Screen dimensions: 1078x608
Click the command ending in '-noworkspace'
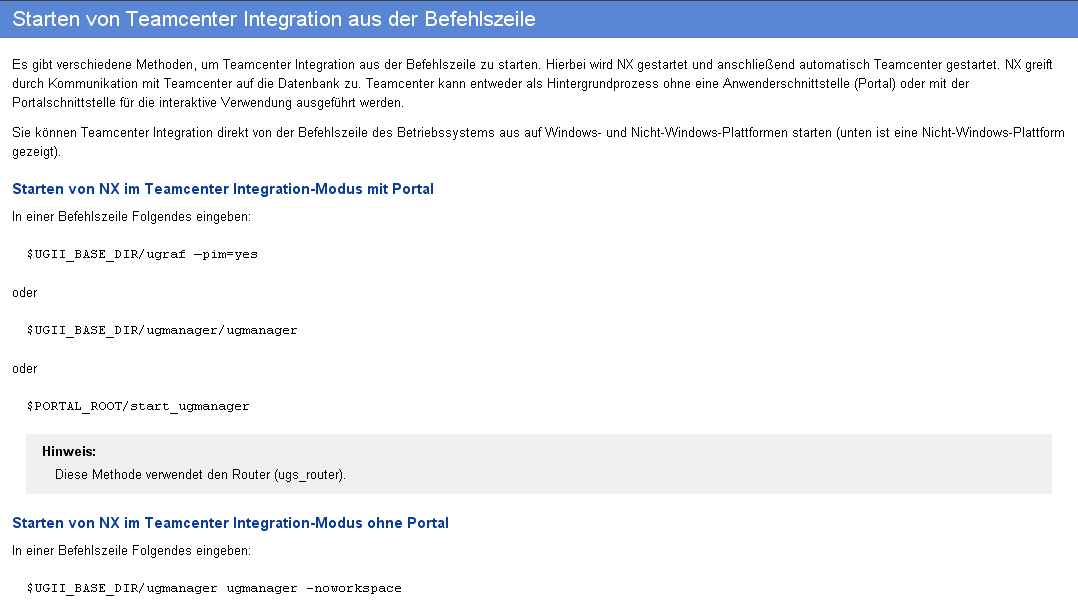coord(214,589)
